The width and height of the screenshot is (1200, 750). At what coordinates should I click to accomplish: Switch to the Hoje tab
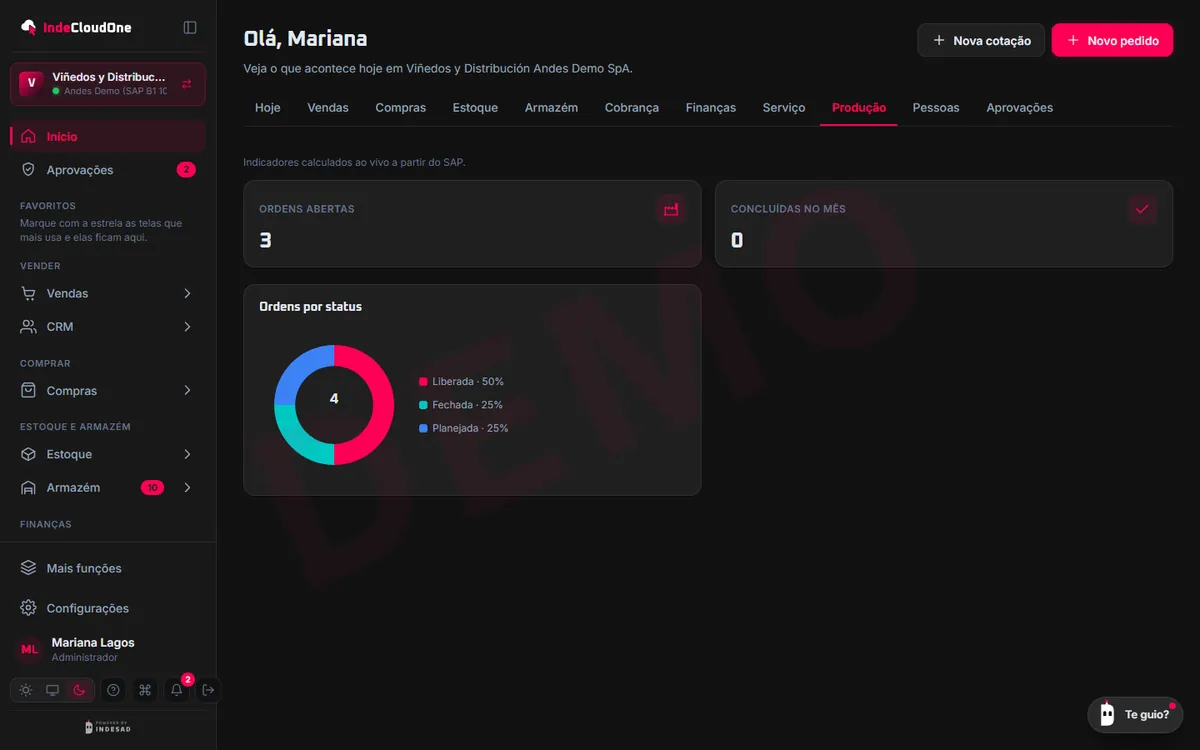pyautogui.click(x=268, y=108)
